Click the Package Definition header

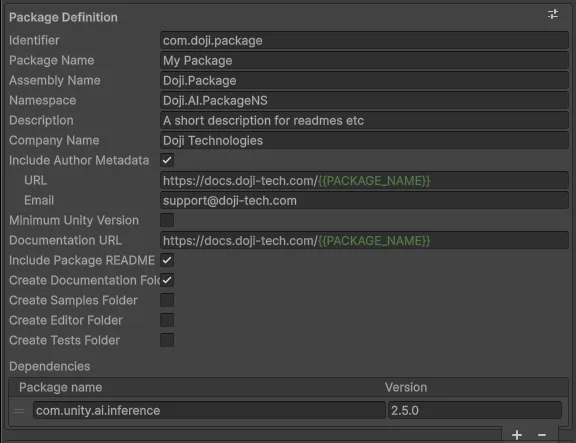(x=63, y=17)
